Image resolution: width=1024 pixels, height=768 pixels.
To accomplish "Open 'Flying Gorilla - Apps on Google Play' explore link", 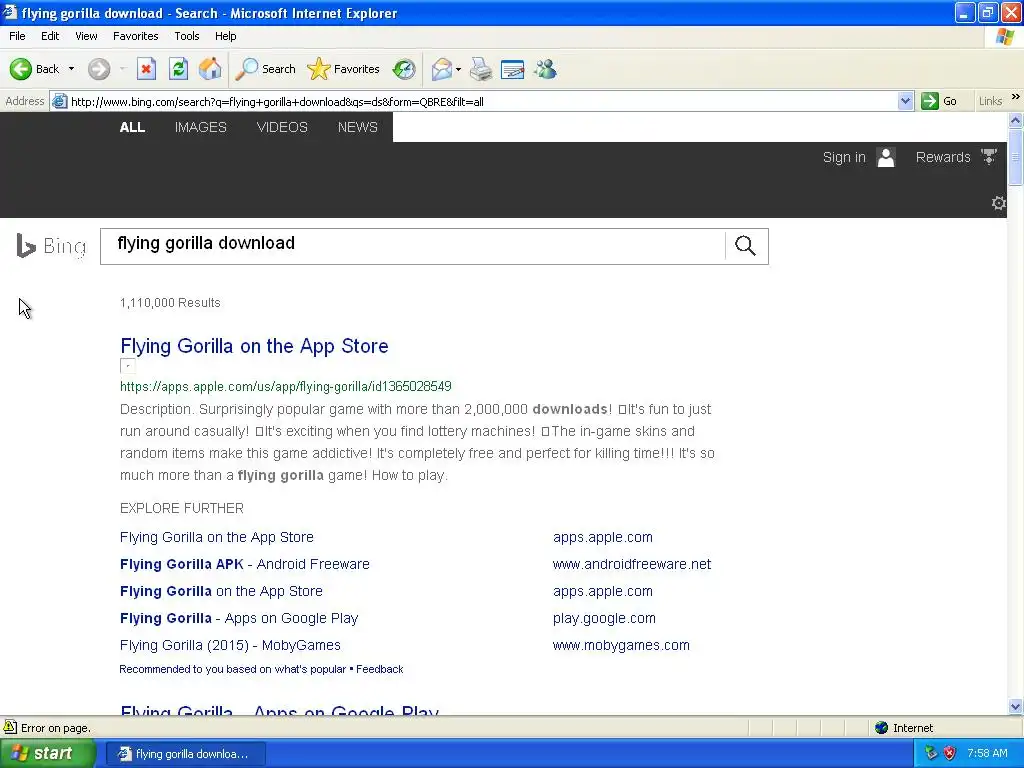I will click(x=239, y=618).
